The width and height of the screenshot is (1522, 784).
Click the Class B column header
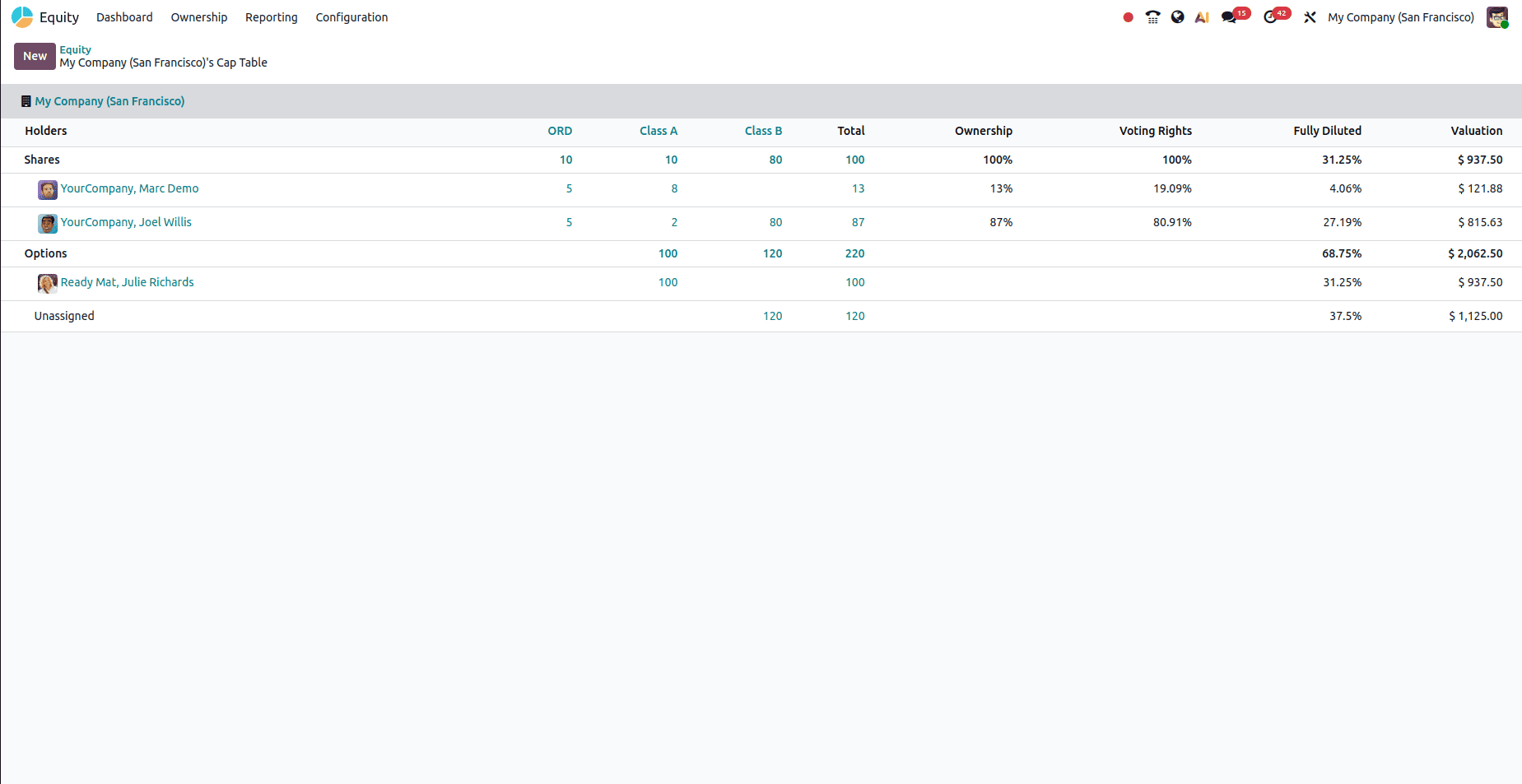pos(763,131)
